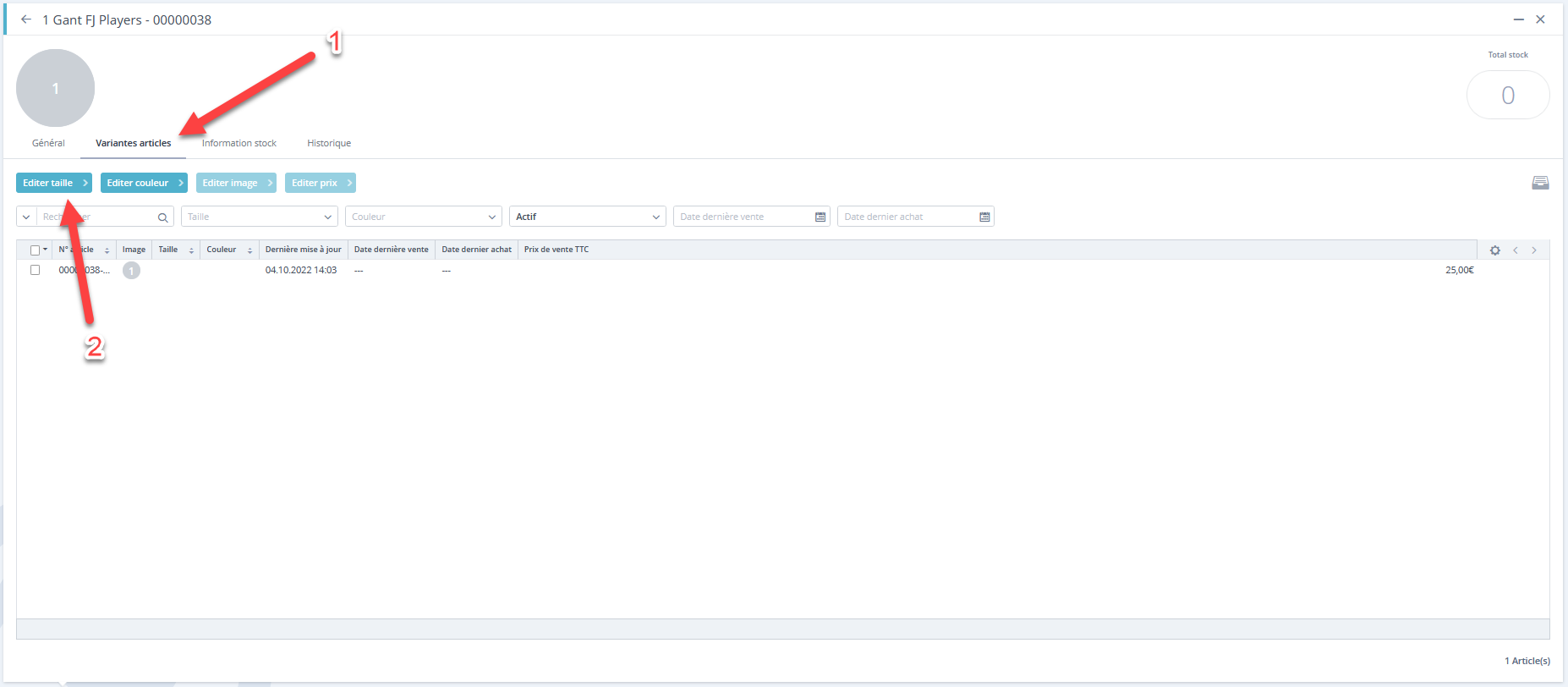Screen dimensions: 1568x687
Task: Open the Taille filter dropdown
Action: pyautogui.click(x=260, y=217)
